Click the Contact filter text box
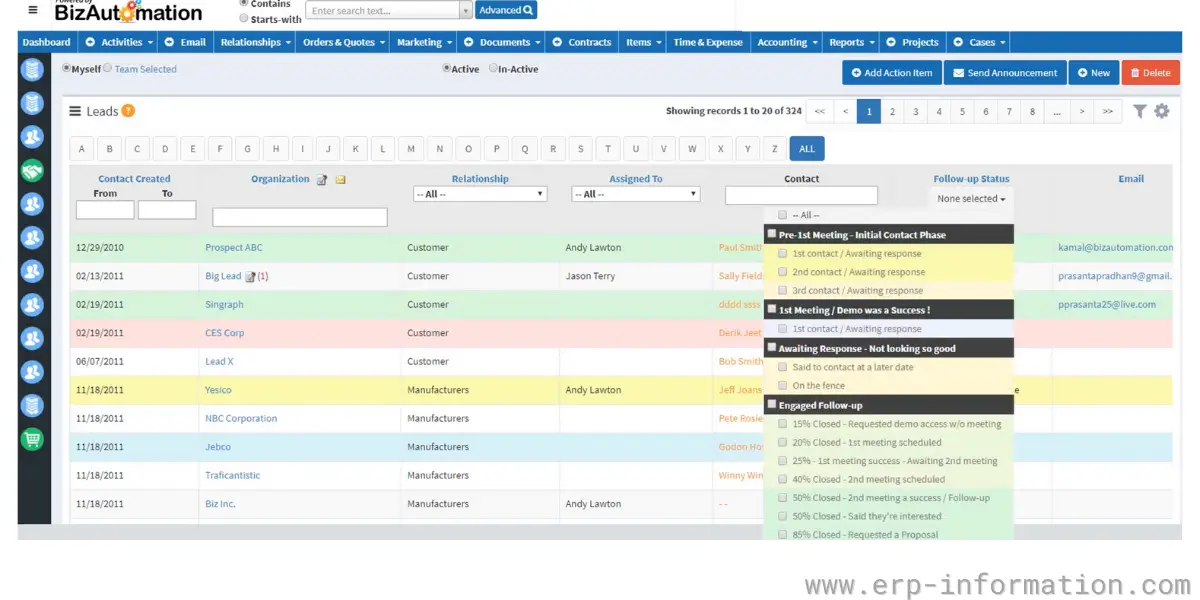The image size is (1200, 600). [801, 196]
